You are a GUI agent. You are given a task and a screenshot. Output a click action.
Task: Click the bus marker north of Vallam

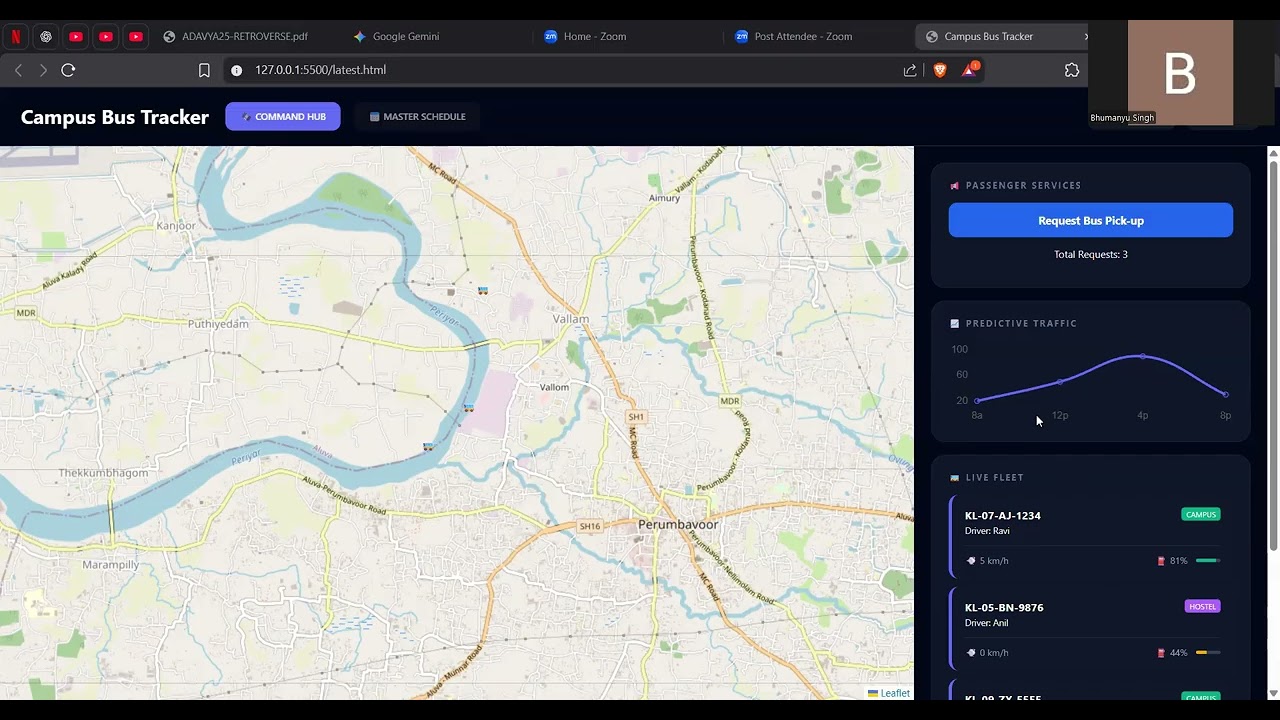(483, 291)
